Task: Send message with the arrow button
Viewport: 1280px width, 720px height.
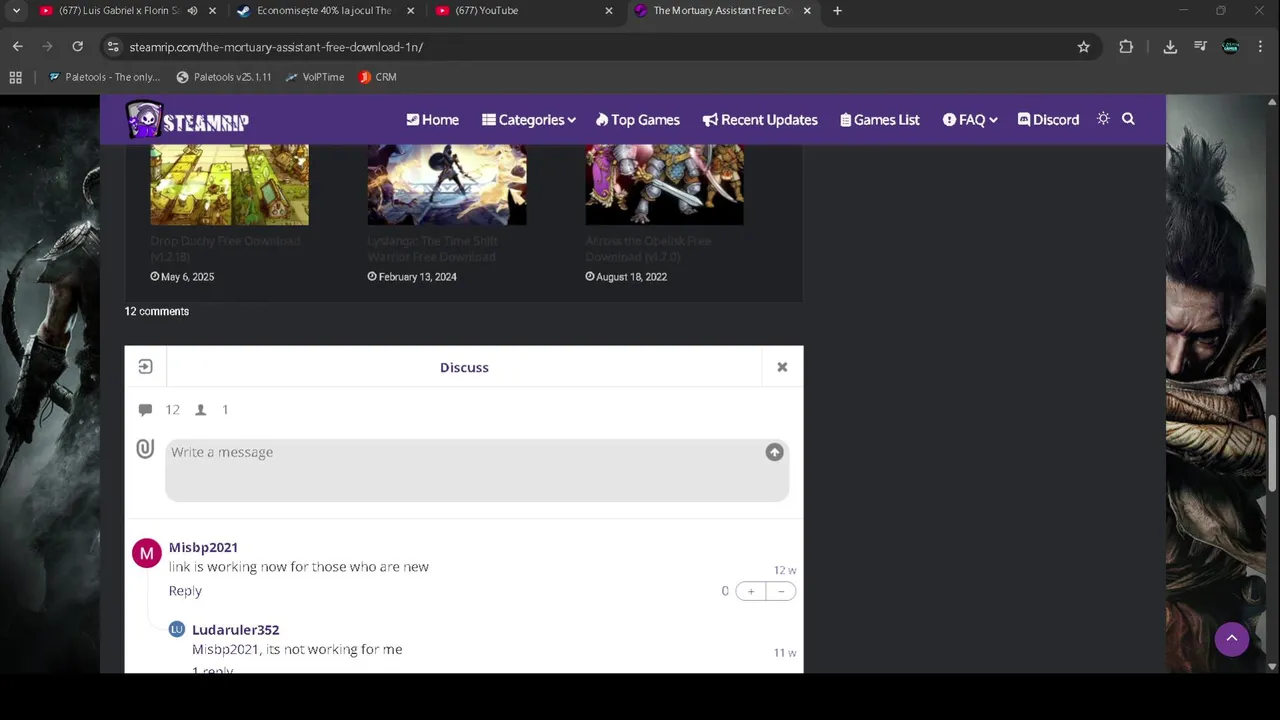Action: tap(774, 453)
